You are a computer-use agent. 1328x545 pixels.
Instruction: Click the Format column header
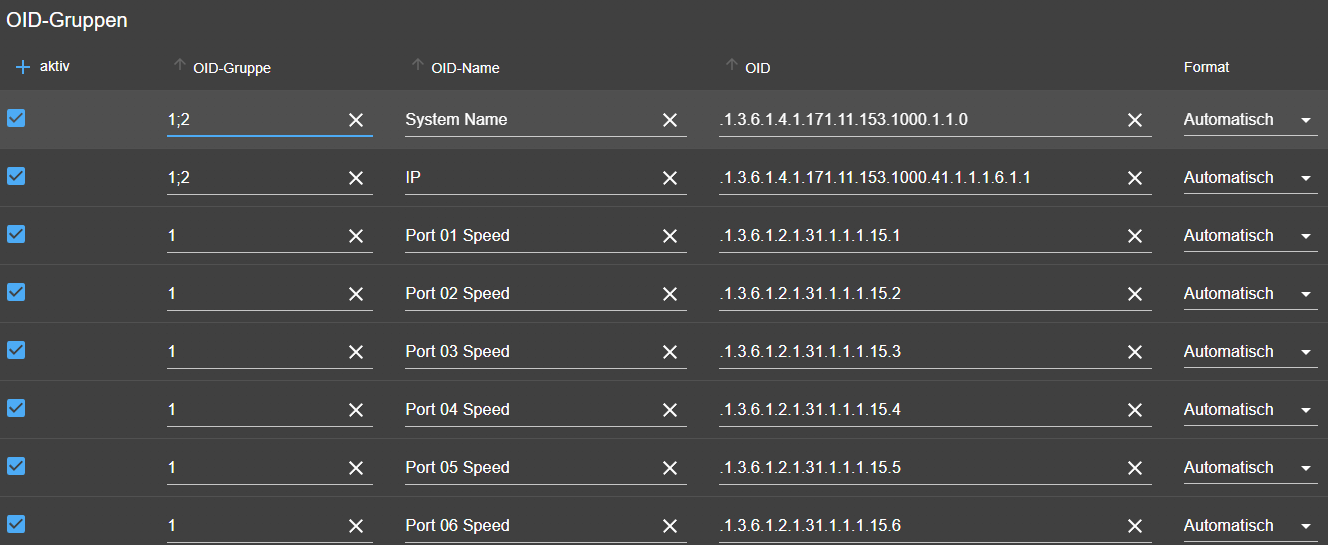[1206, 67]
